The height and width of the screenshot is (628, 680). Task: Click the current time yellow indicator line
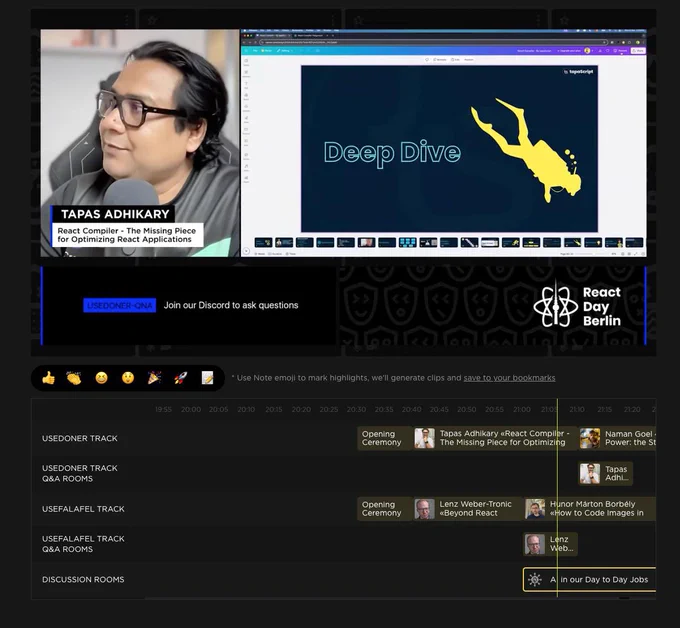tap(557, 498)
